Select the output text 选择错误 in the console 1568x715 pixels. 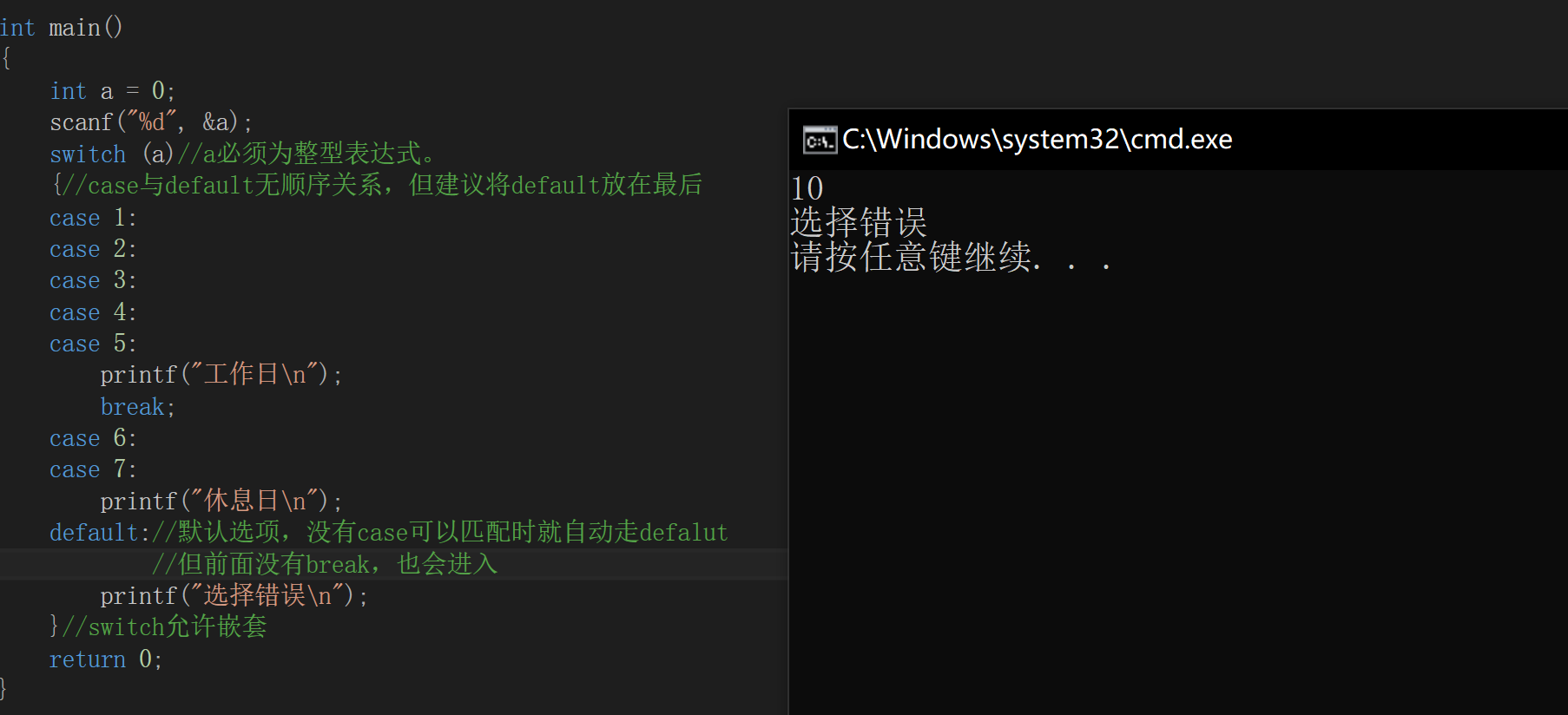coord(858,222)
